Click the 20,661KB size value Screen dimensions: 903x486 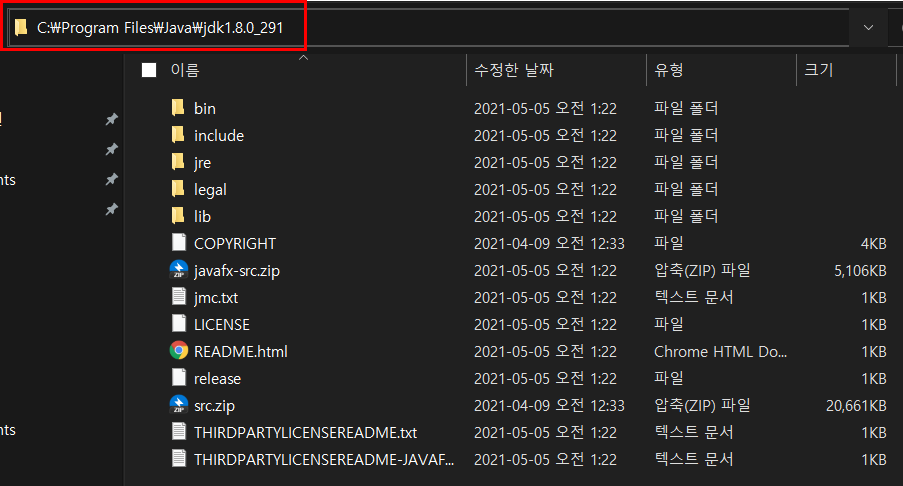point(856,406)
